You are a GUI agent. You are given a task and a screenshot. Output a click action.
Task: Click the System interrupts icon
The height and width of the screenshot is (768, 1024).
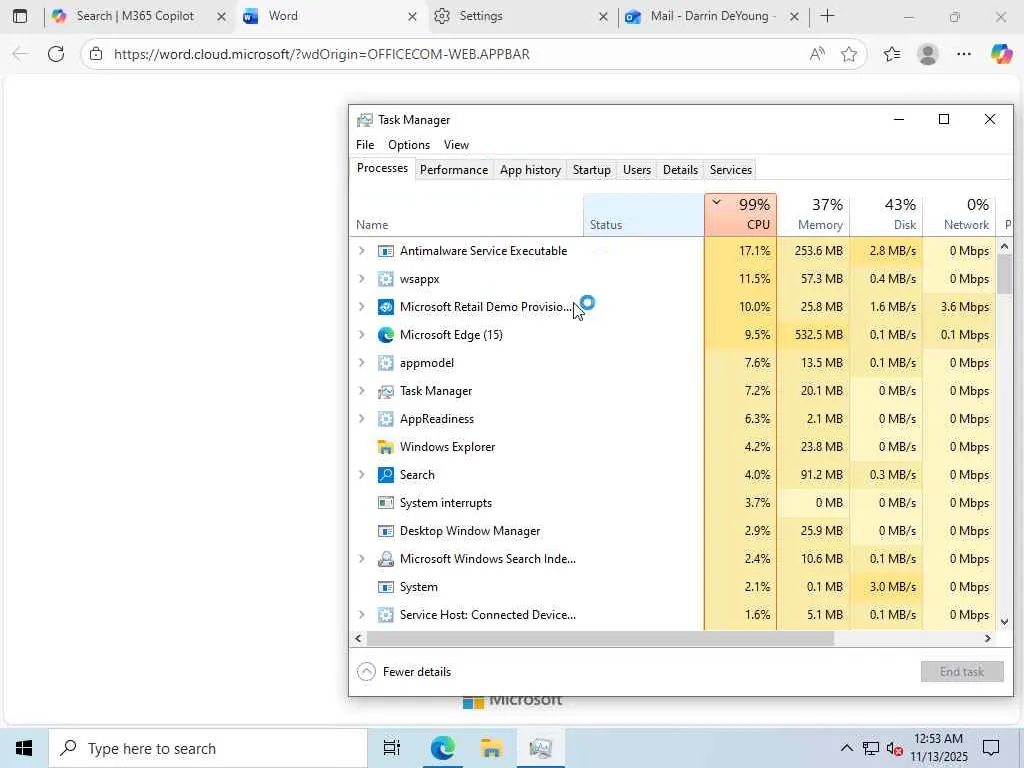386,503
